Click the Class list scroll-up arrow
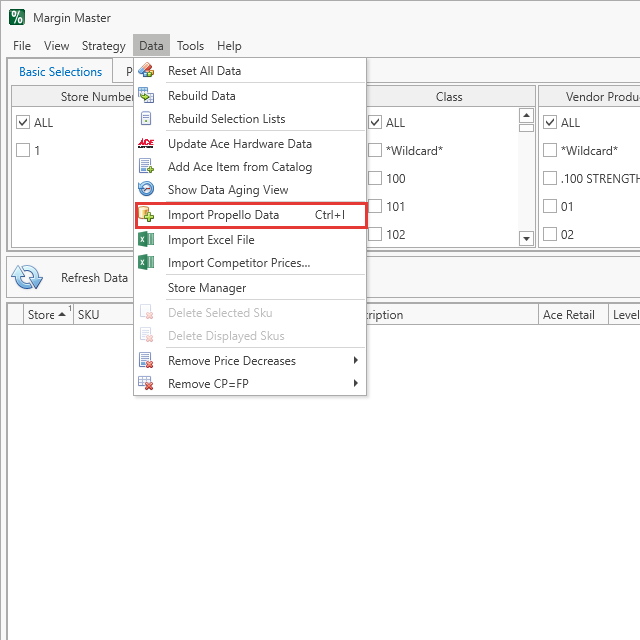 [x=526, y=116]
